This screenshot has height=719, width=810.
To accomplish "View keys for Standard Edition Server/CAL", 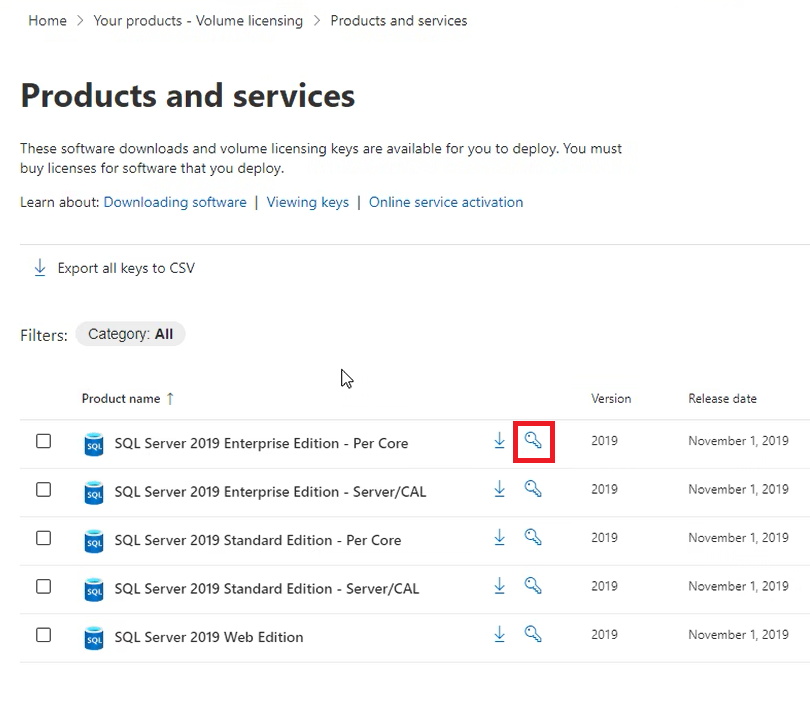I will click(x=533, y=586).
